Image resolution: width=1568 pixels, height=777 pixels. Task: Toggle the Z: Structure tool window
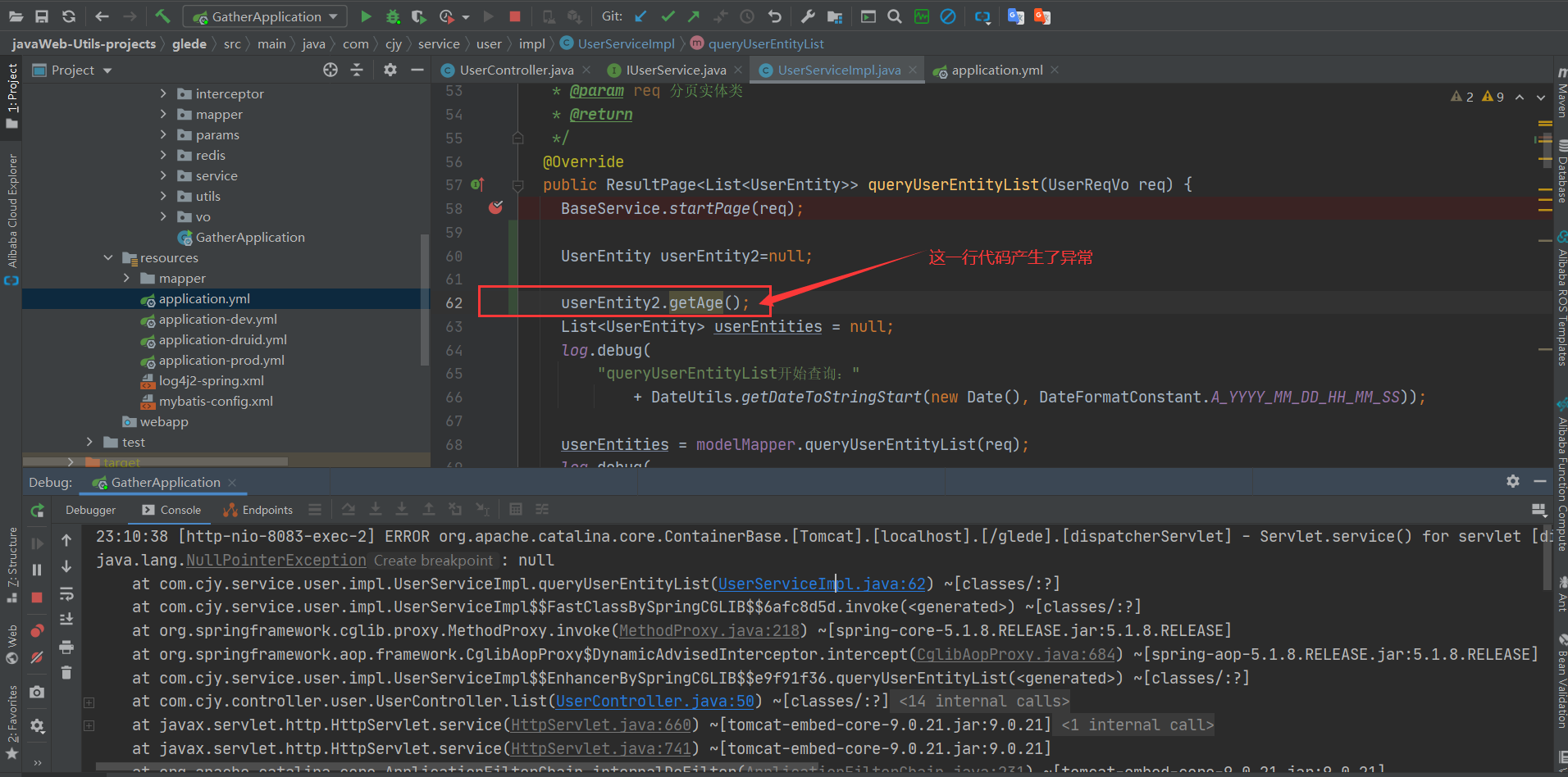[11, 564]
